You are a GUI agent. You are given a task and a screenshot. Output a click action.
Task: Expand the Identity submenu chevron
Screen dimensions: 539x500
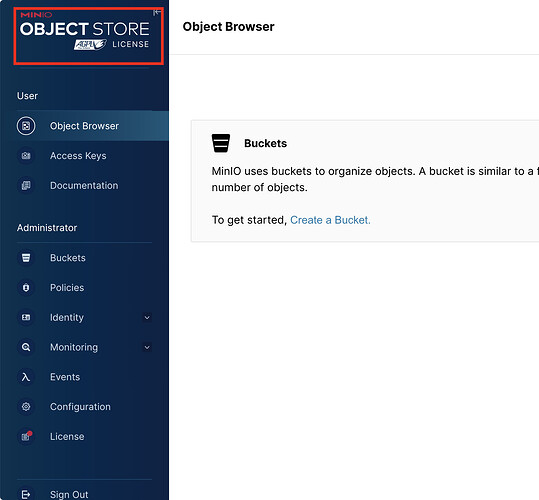click(147, 318)
